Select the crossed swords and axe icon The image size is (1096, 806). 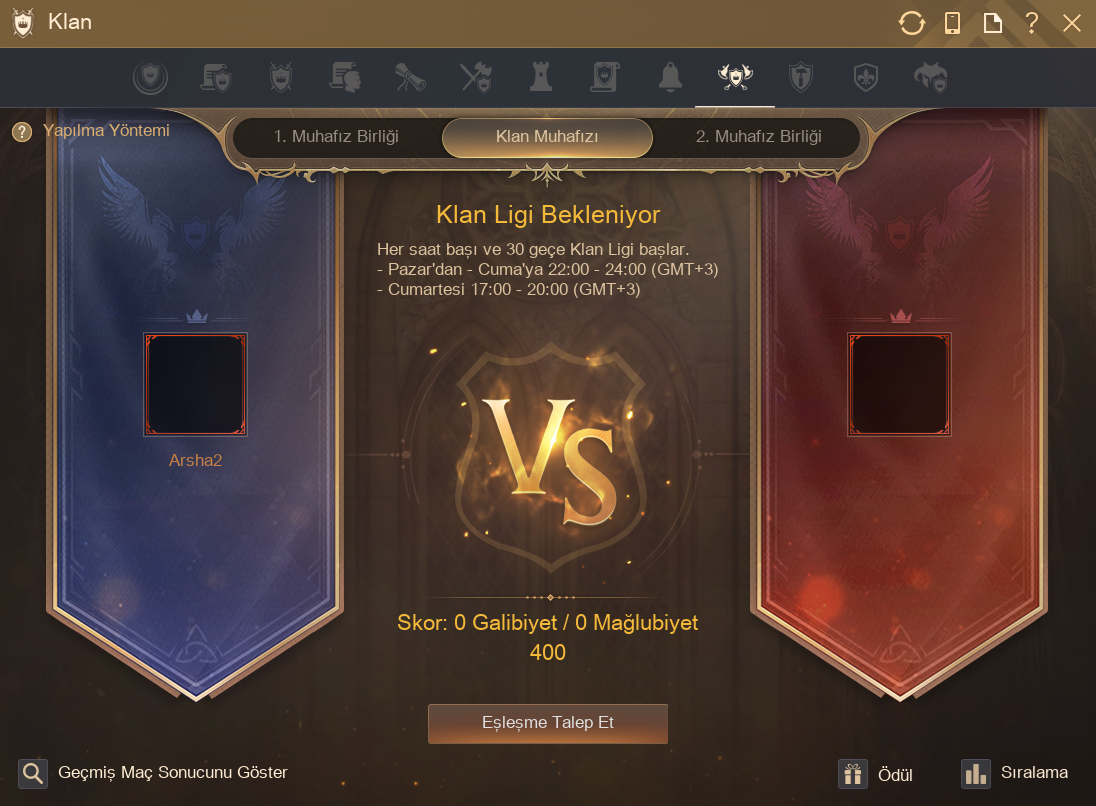[x=476, y=77]
